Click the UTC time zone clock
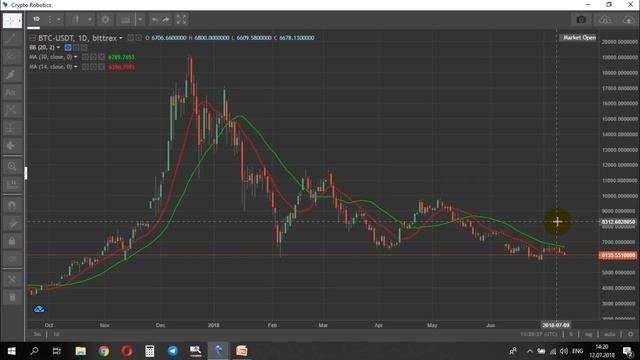 pos(539,334)
